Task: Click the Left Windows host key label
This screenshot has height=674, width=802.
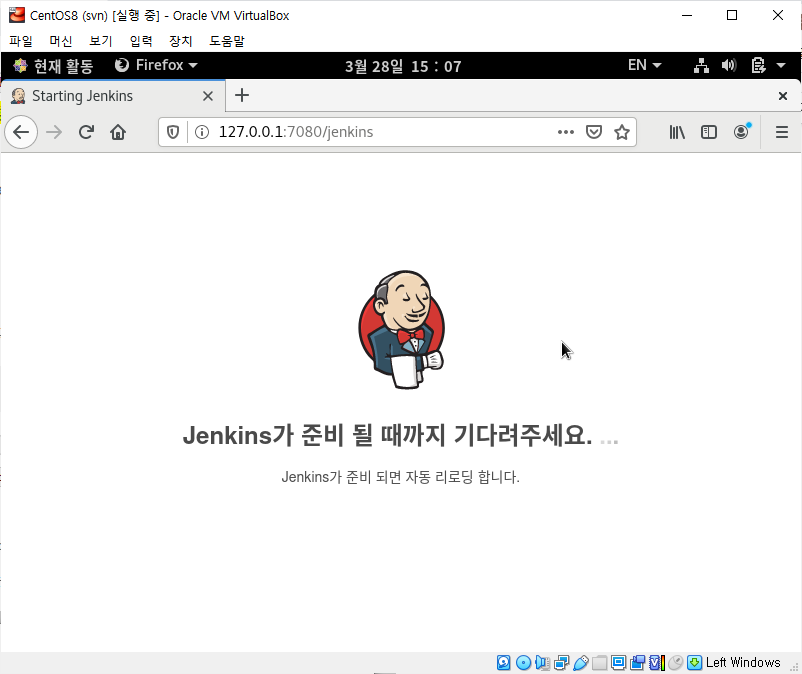Action: [743, 663]
